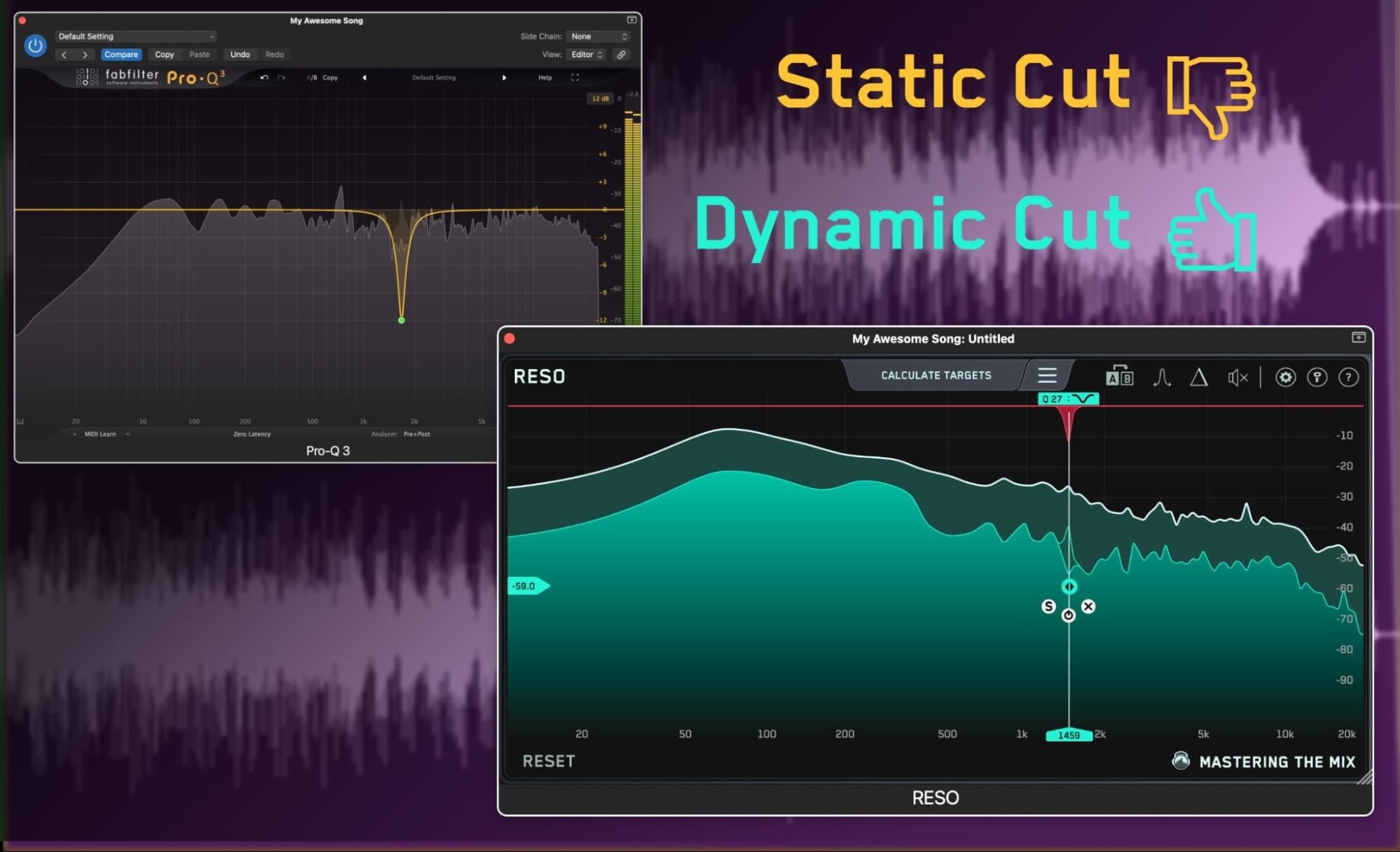Toggle the RESO A/B compare icon
Viewport: 1400px width, 852px height.
point(1119,377)
